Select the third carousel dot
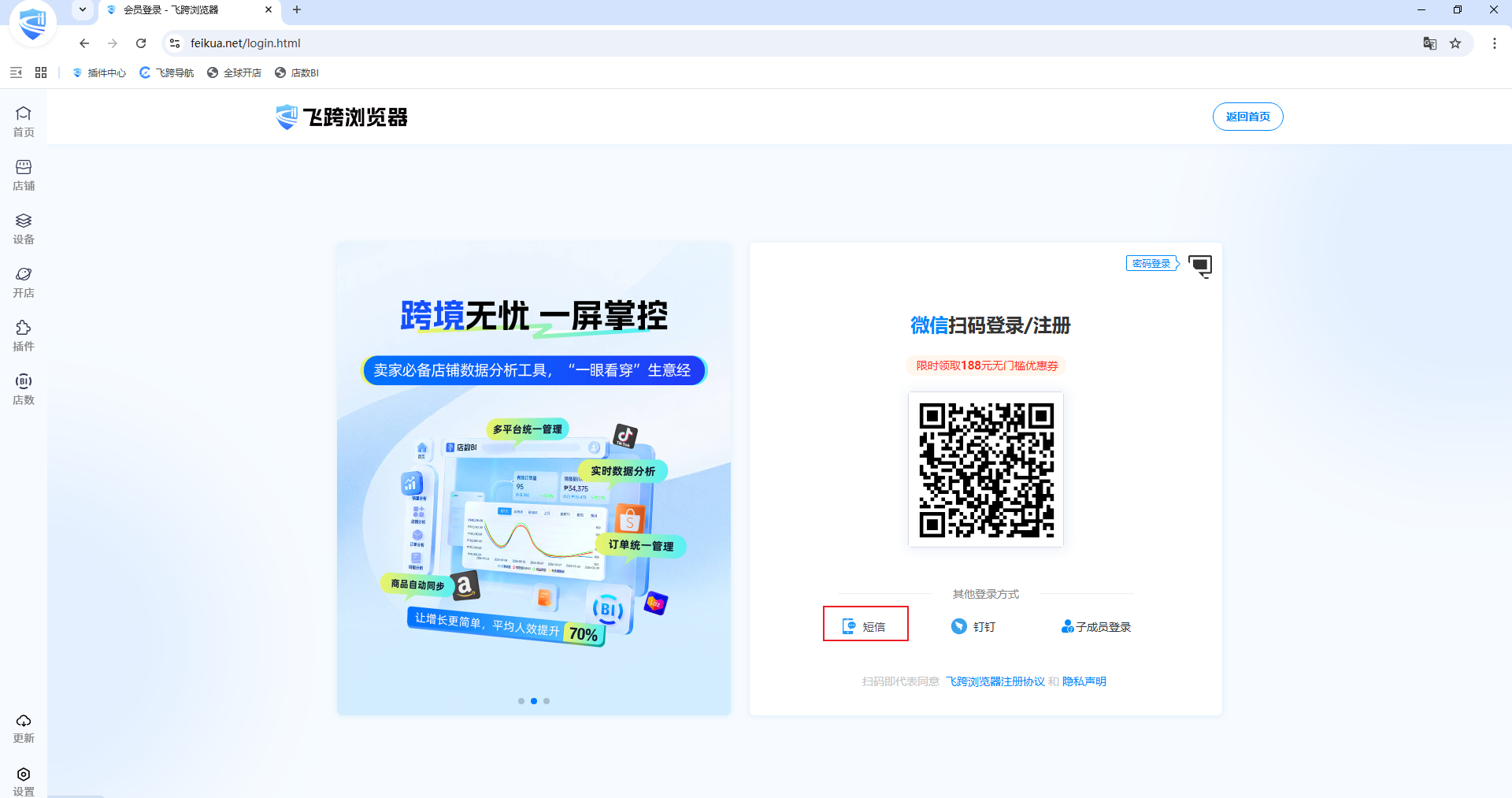Screen dimensions: 1512x798 pyautogui.click(x=547, y=701)
